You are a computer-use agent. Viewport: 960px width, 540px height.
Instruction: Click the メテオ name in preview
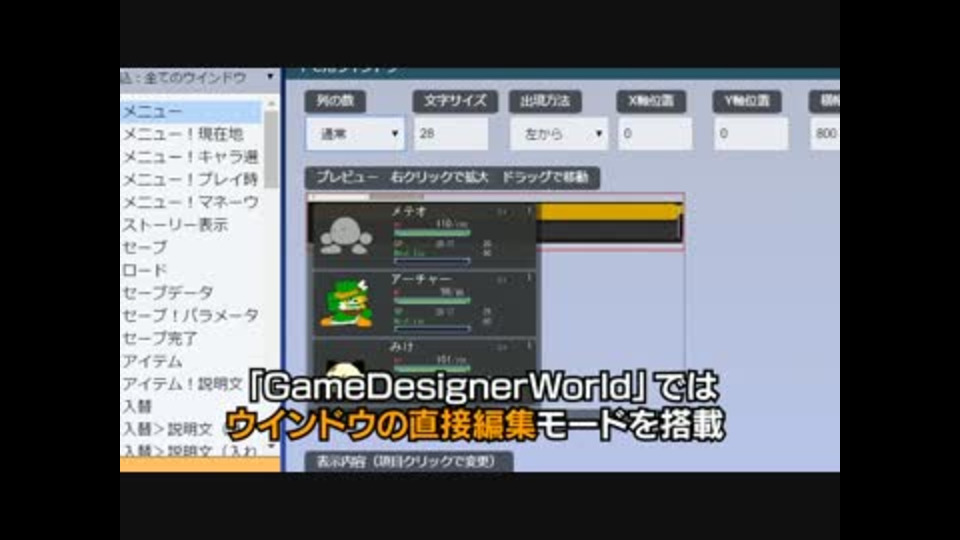pos(409,211)
